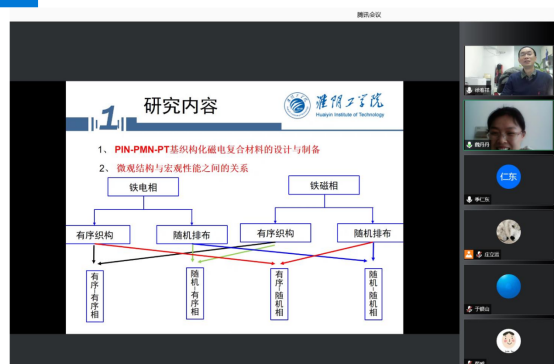Click the Huaiyin Institute of Technology logo on the slide
554x364 pixels.
click(334, 105)
